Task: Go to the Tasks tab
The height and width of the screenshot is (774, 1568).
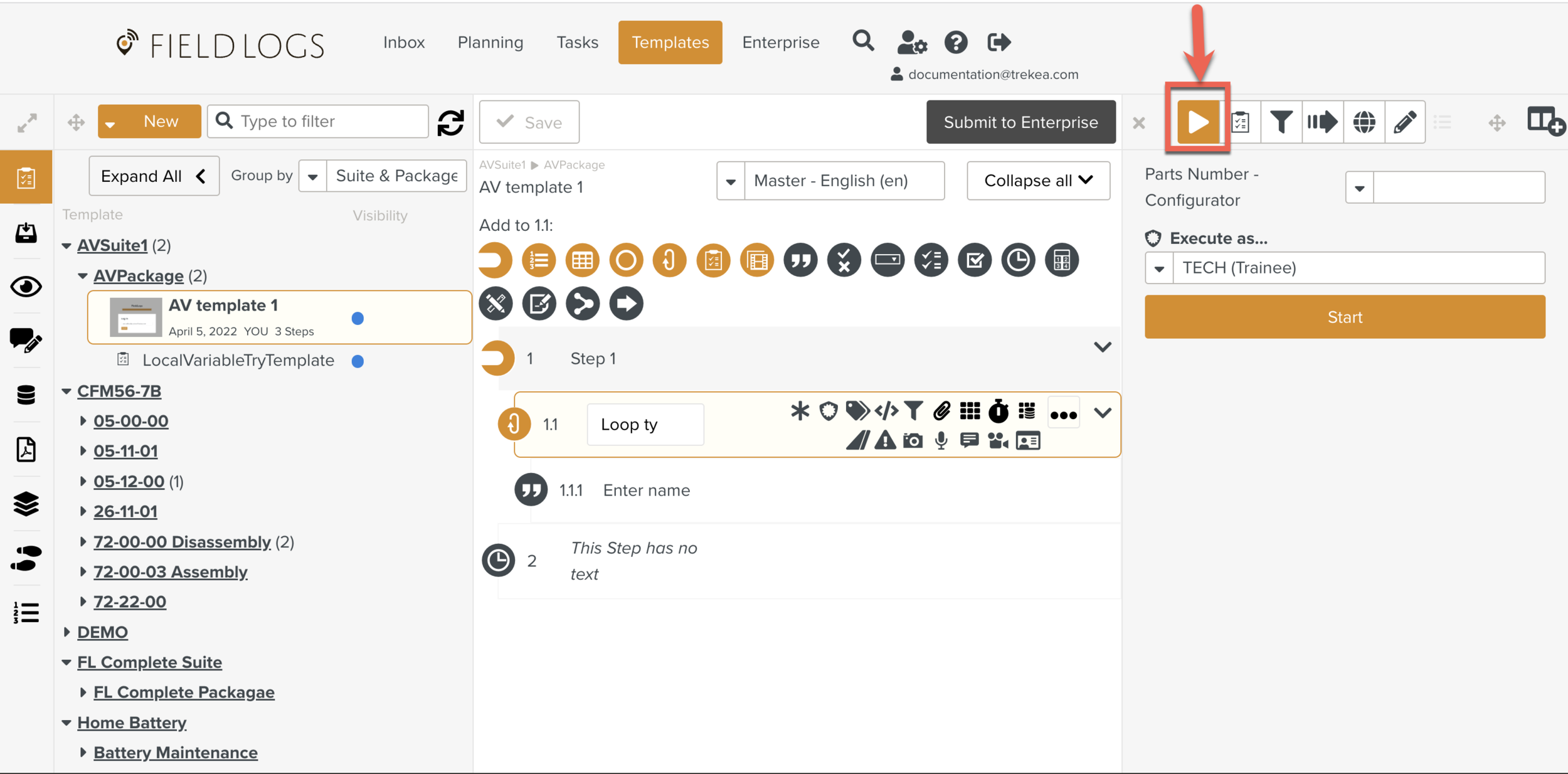Action: (x=578, y=42)
